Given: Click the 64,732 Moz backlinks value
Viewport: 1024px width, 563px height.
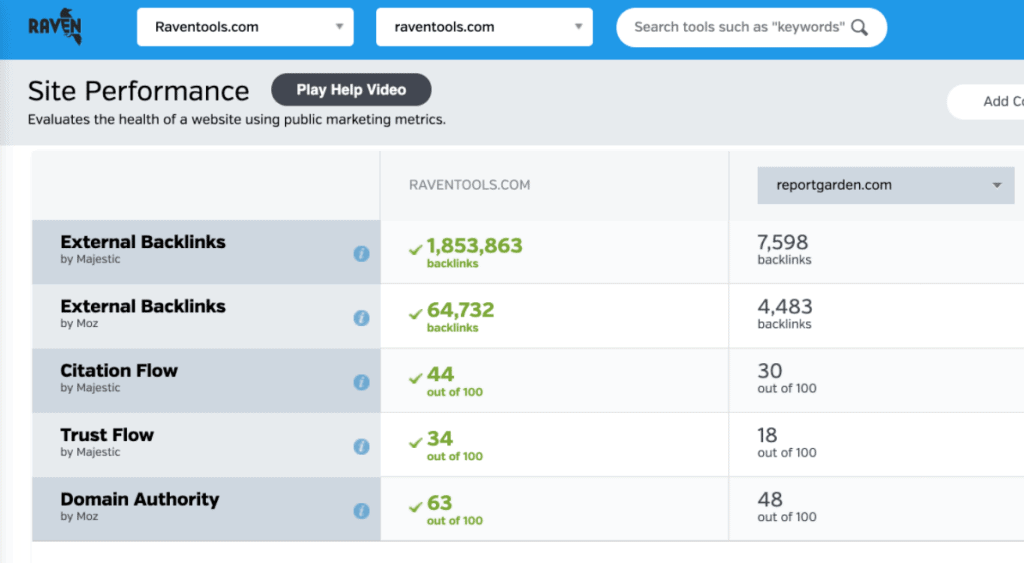Looking at the screenshot, I should pos(460,311).
